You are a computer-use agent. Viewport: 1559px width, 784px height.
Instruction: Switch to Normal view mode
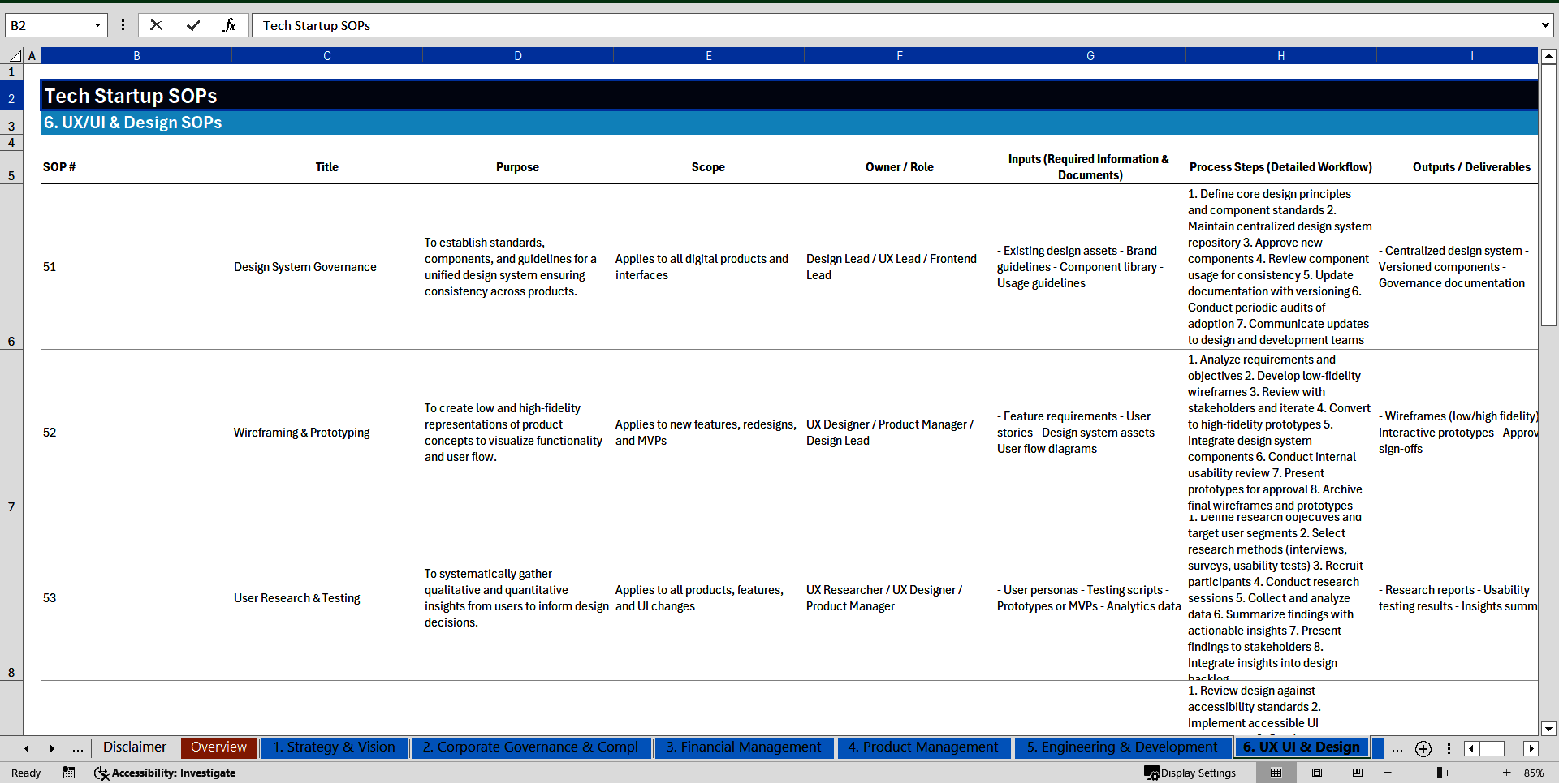tap(1276, 773)
